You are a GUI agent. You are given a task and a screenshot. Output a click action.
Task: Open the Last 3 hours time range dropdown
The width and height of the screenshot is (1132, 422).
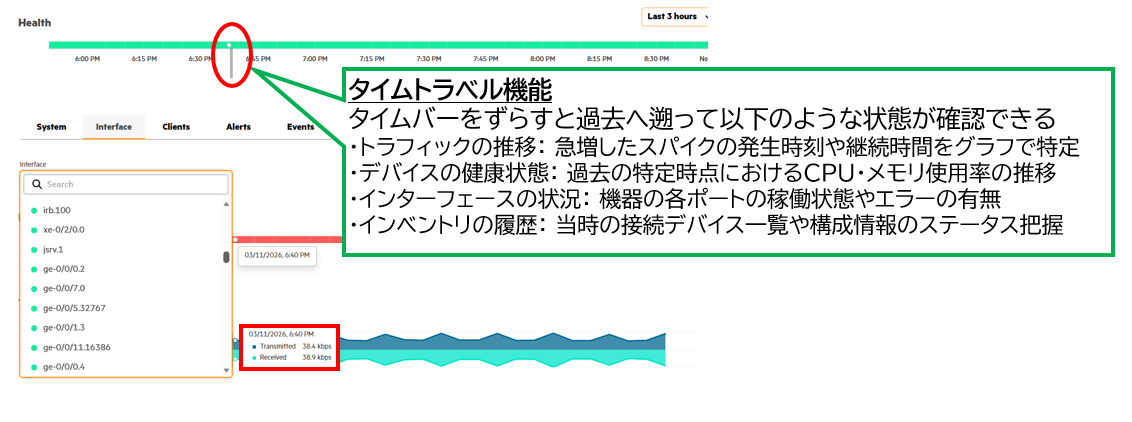(676, 17)
